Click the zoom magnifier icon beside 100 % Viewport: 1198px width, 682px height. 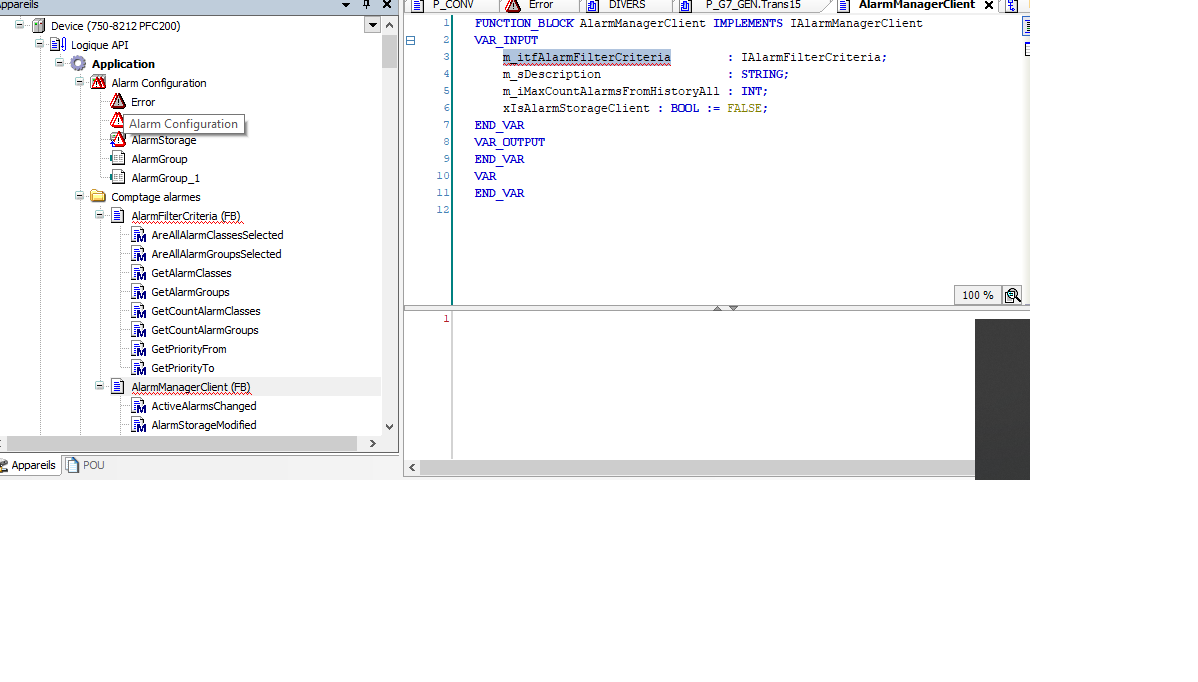point(1013,295)
